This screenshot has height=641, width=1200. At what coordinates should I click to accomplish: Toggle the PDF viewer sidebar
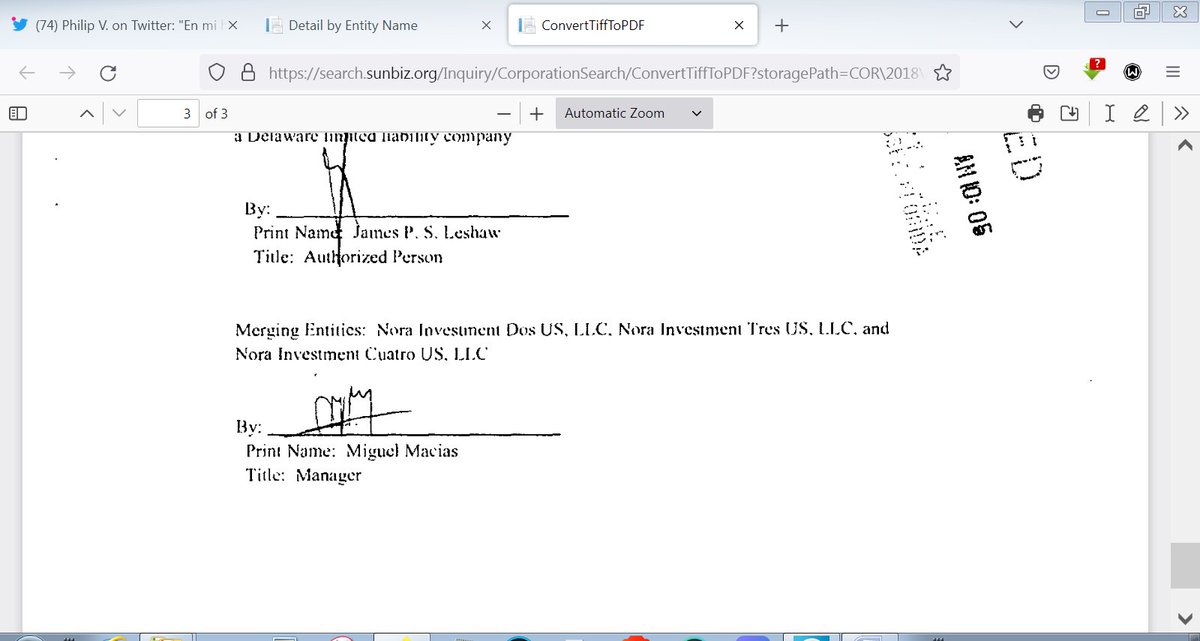[x=19, y=113]
